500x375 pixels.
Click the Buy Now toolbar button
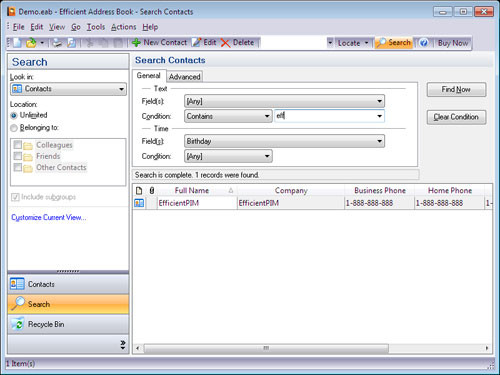pyautogui.click(x=453, y=43)
